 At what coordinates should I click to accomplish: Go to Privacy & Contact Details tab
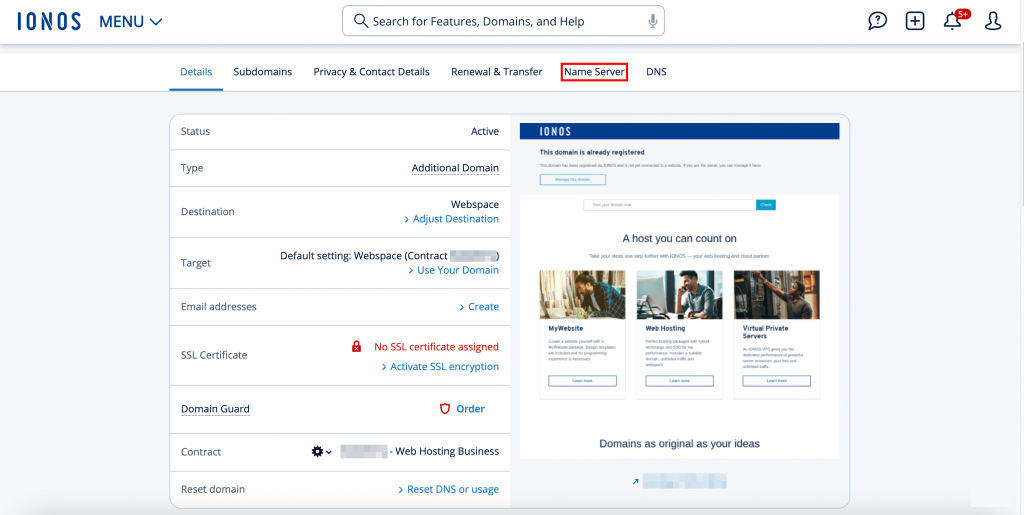(371, 72)
